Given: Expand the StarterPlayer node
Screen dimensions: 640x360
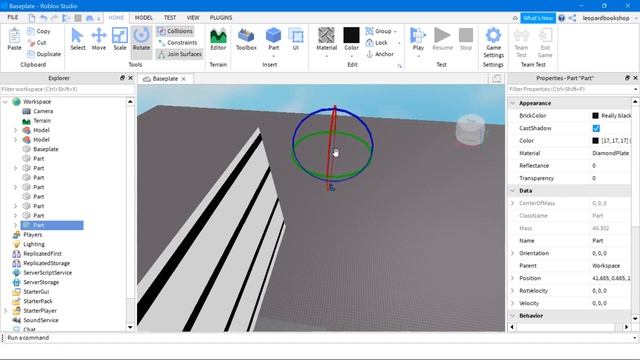Looking at the screenshot, I should tap(5, 311).
